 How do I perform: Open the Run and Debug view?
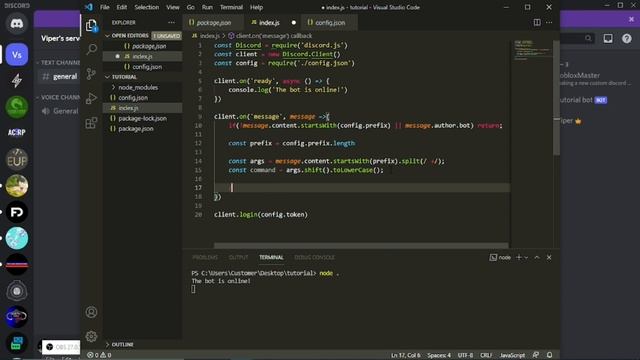(91, 98)
